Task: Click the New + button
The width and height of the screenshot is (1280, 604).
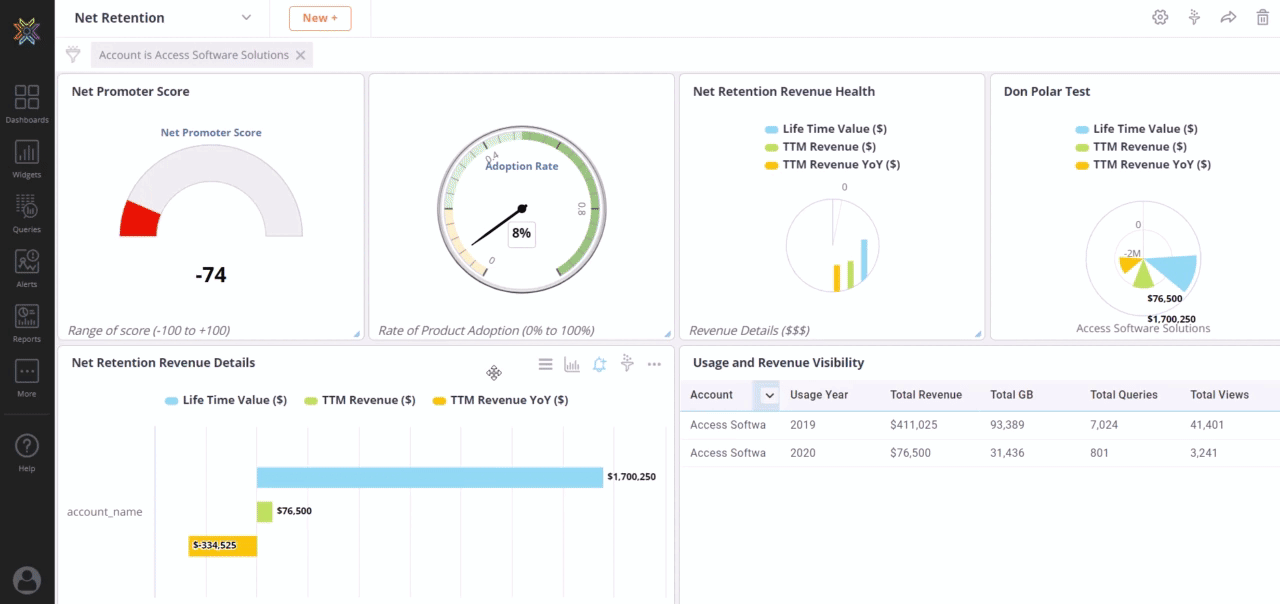Action: tap(320, 18)
